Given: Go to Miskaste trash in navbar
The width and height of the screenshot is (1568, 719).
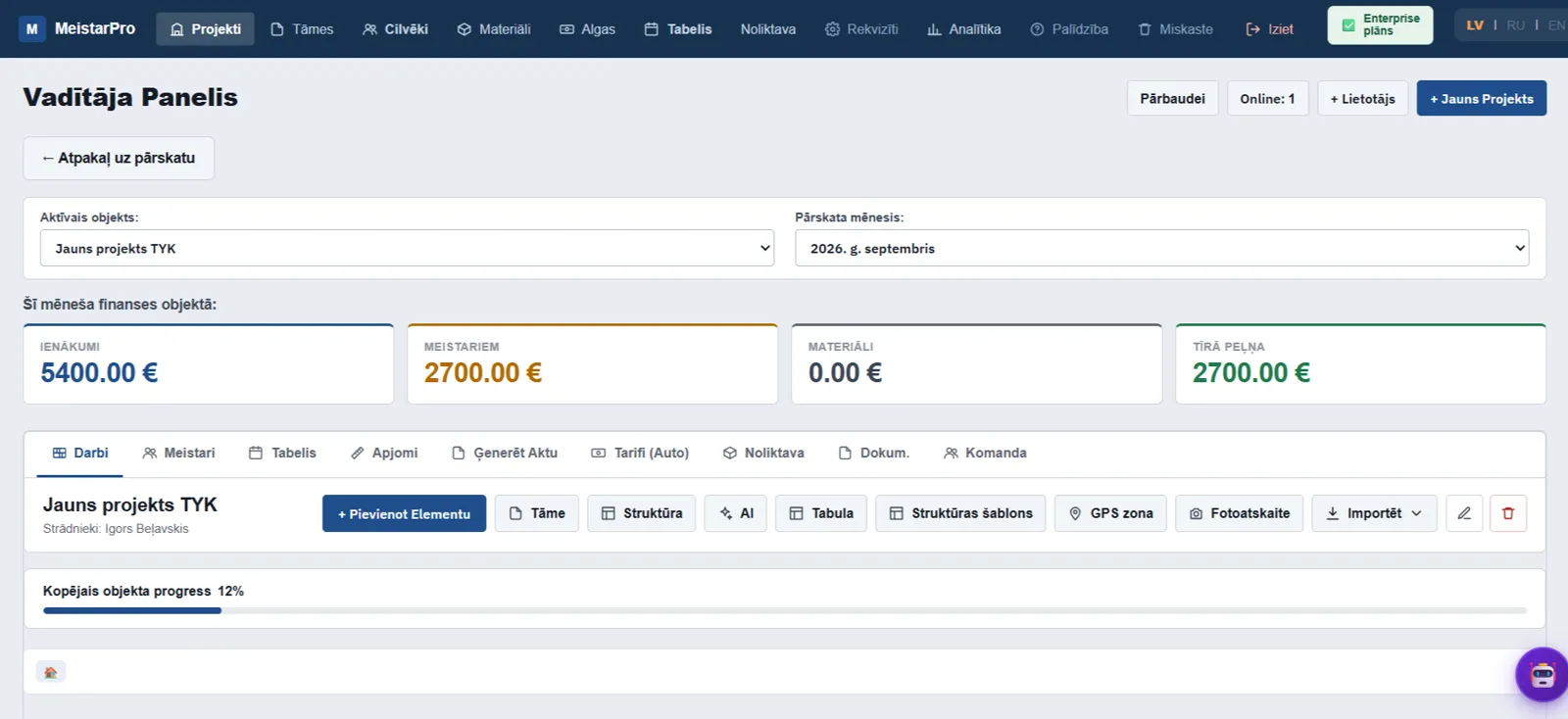Looking at the screenshot, I should click(1175, 29).
